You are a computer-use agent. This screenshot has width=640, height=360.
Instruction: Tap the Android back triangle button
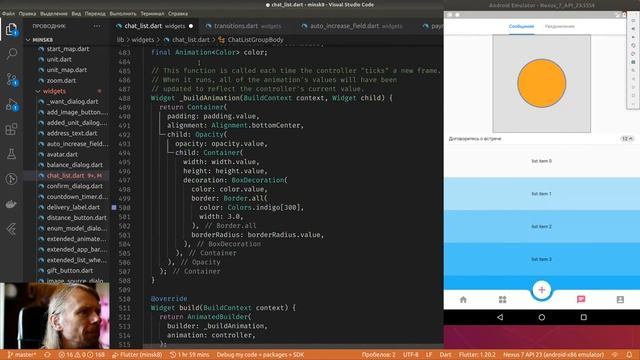[x=500, y=317]
